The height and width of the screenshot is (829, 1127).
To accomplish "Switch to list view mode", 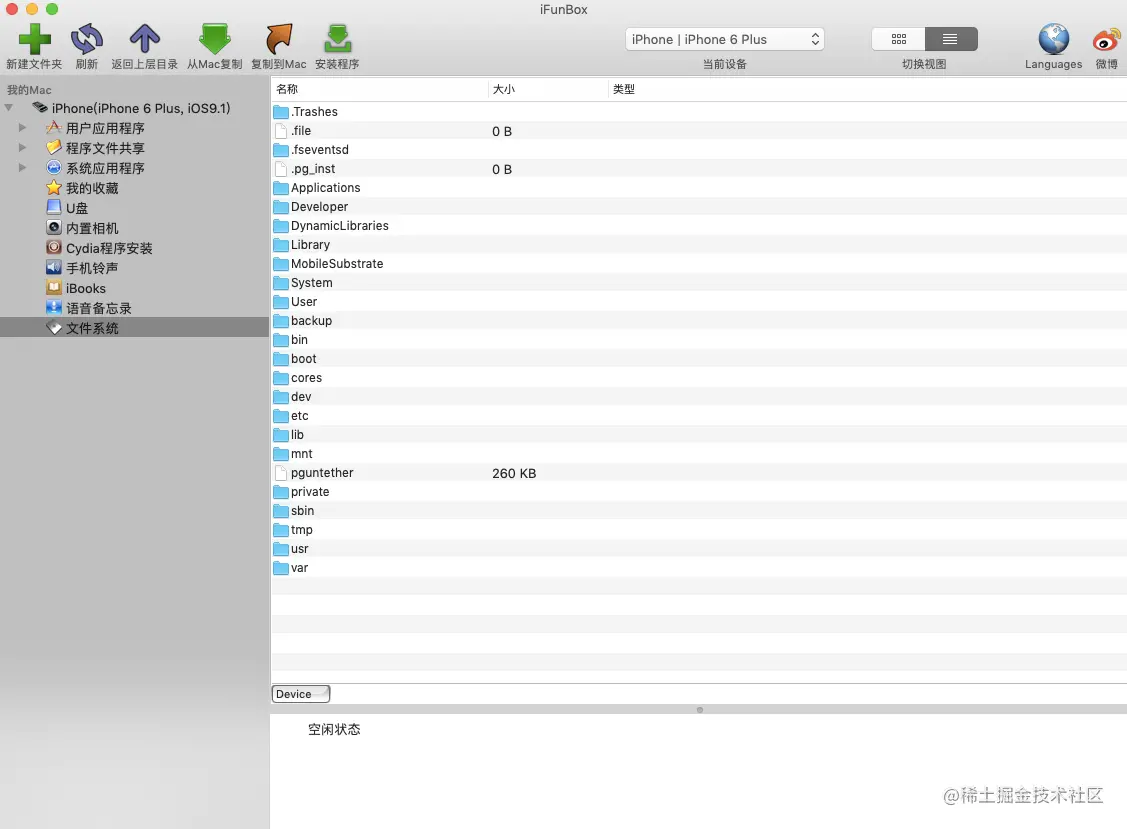I will tap(951, 39).
